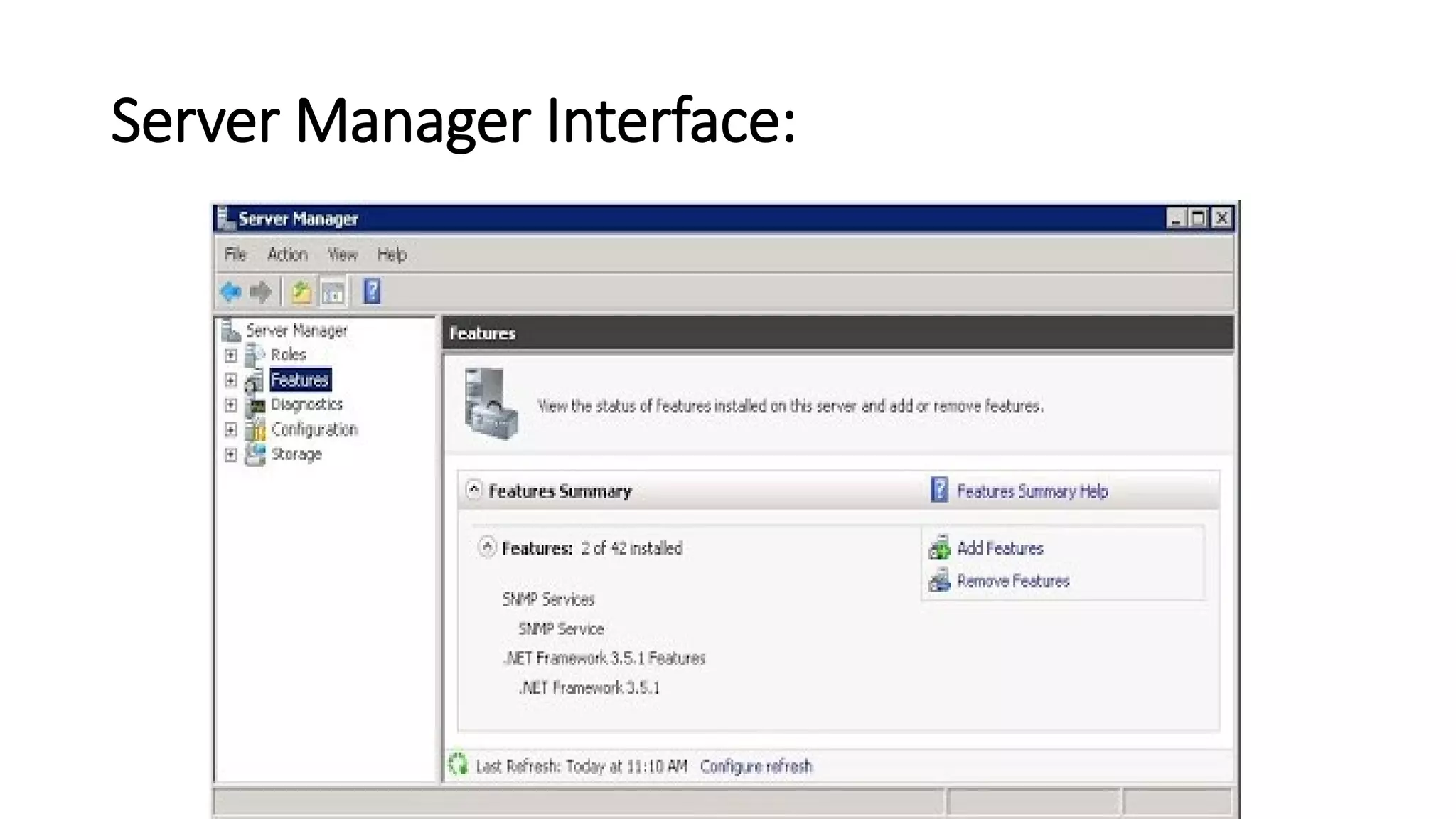Click the Back arrow toolbar icon
This screenshot has width=1456, height=819.
230,291
